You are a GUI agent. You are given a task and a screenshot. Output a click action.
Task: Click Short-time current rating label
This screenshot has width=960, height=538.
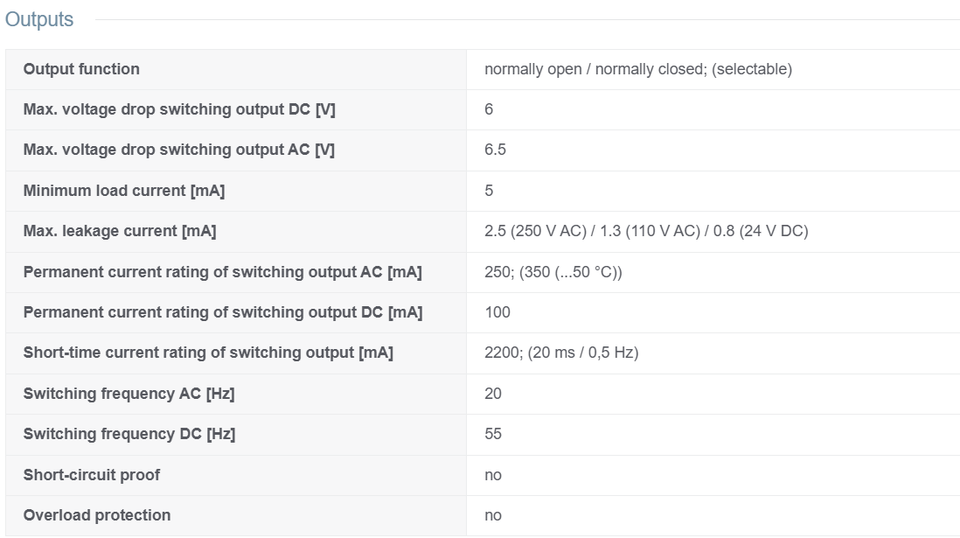click(208, 353)
